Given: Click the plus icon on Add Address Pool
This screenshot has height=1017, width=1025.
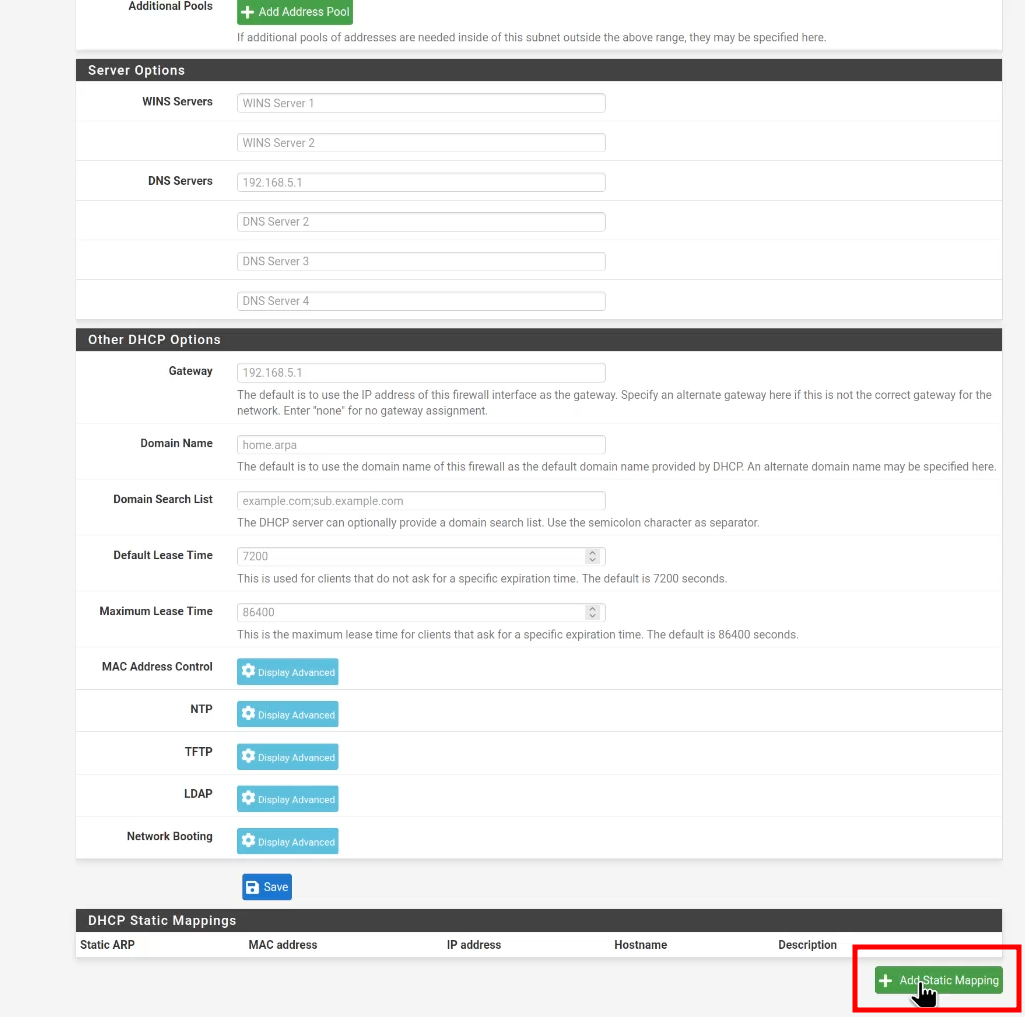Looking at the screenshot, I should (248, 12).
